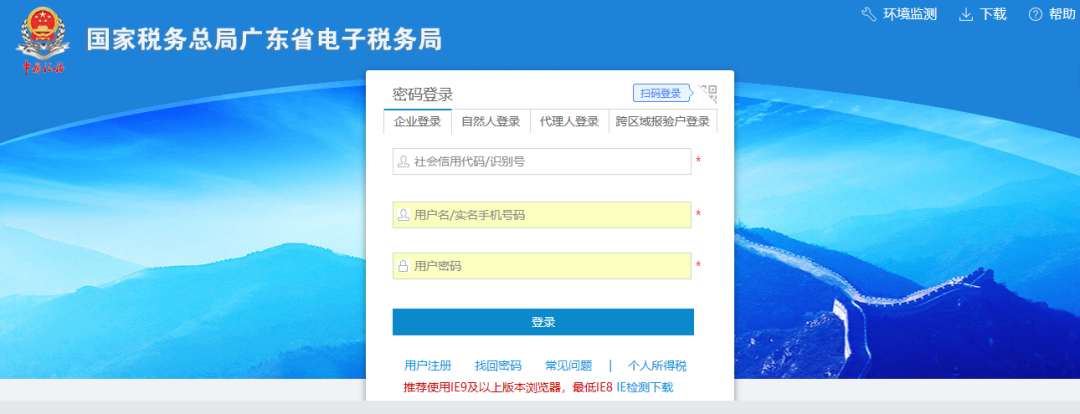Open the 找回密码 link

tap(498, 366)
